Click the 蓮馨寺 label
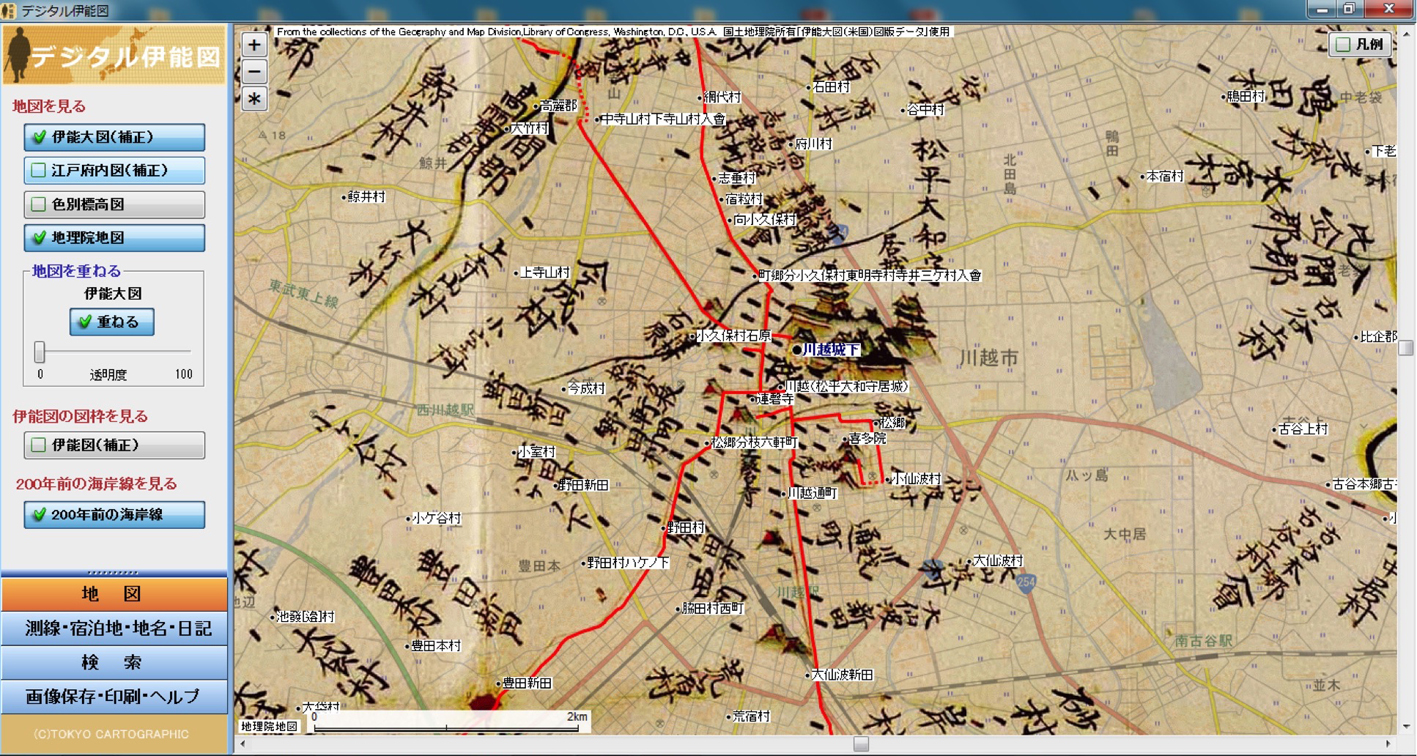This screenshot has width=1417, height=756. (775, 399)
